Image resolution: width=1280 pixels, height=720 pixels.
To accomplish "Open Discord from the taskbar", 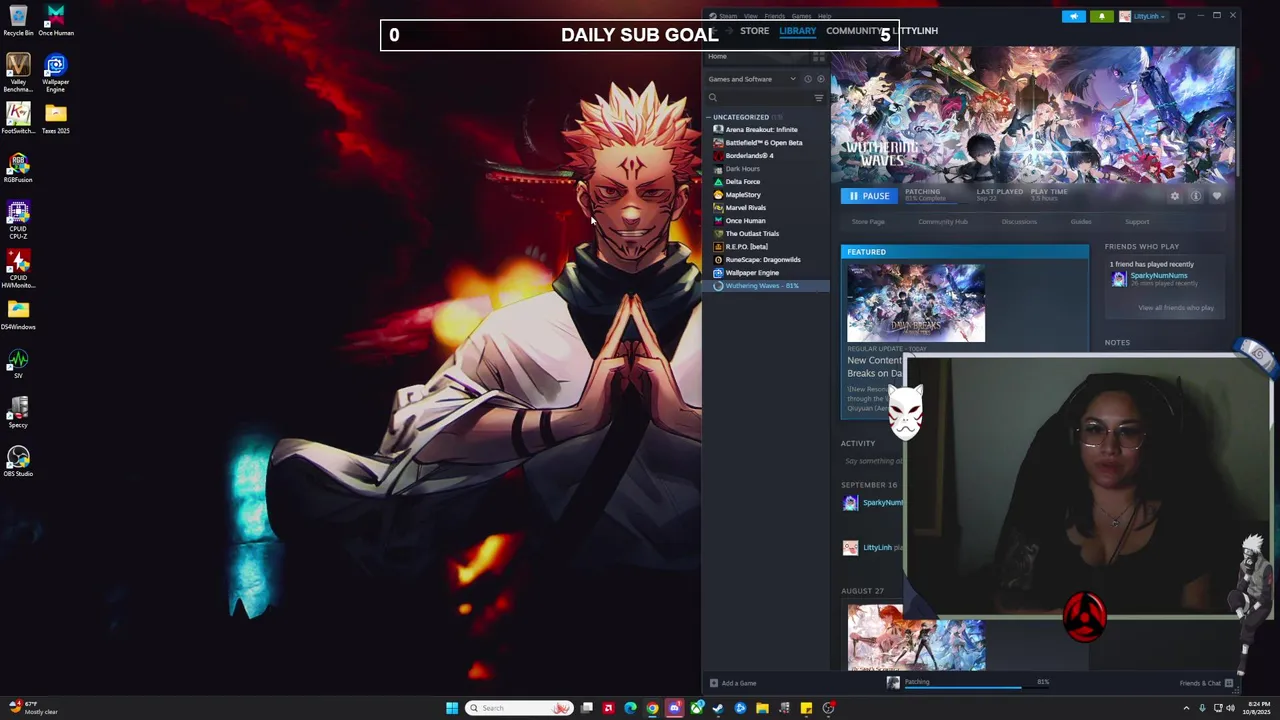I will coord(674,708).
